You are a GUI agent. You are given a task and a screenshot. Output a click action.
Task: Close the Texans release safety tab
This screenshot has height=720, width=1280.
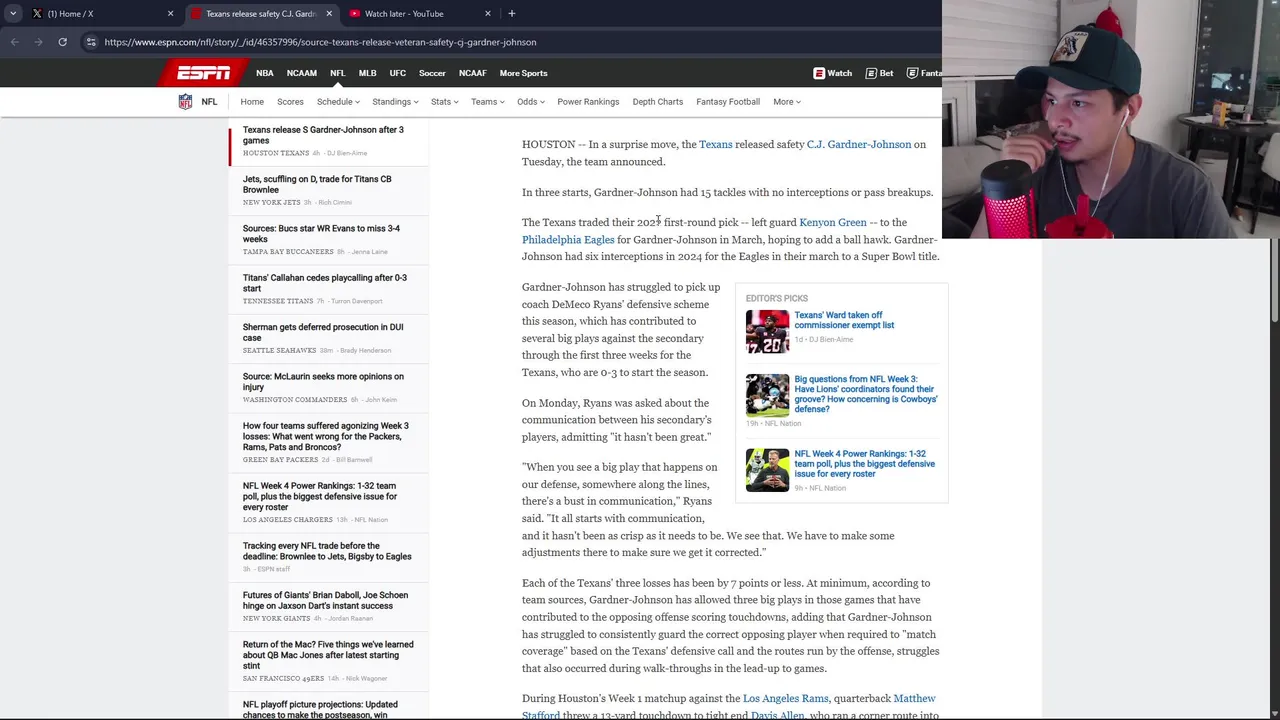tap(329, 14)
